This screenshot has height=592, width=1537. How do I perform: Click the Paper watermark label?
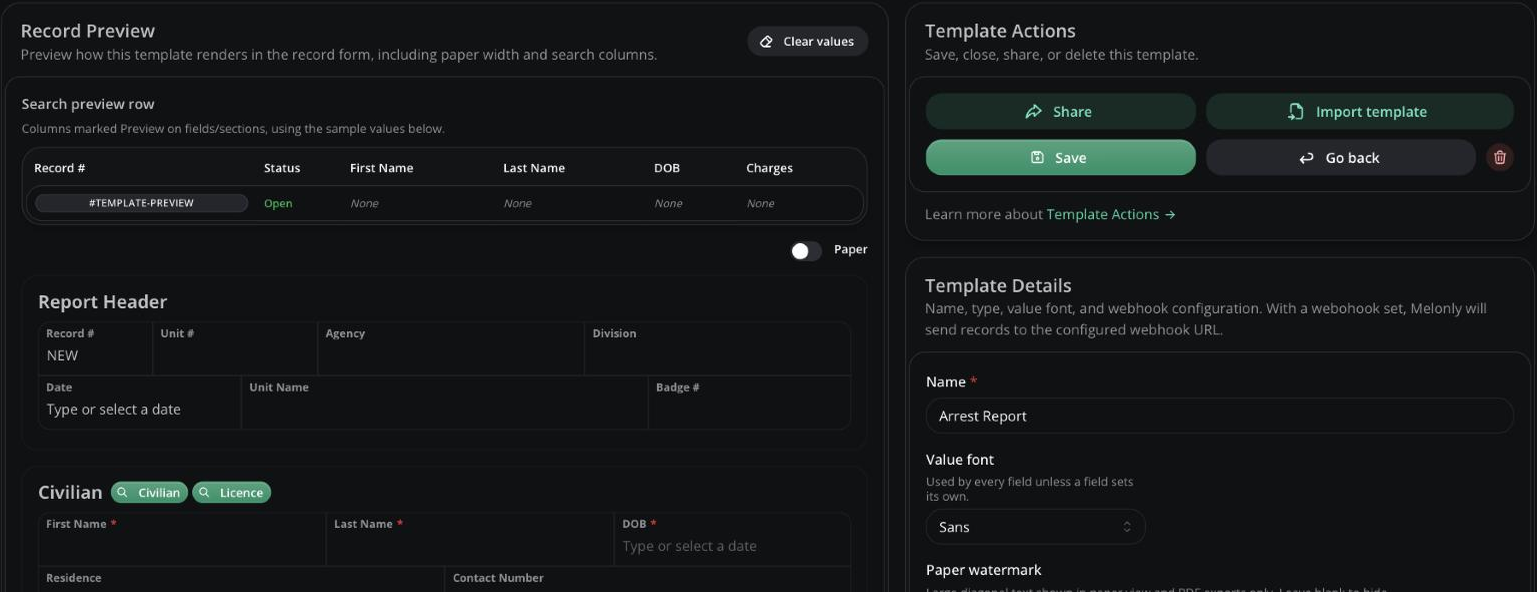pyautogui.click(x=983, y=570)
